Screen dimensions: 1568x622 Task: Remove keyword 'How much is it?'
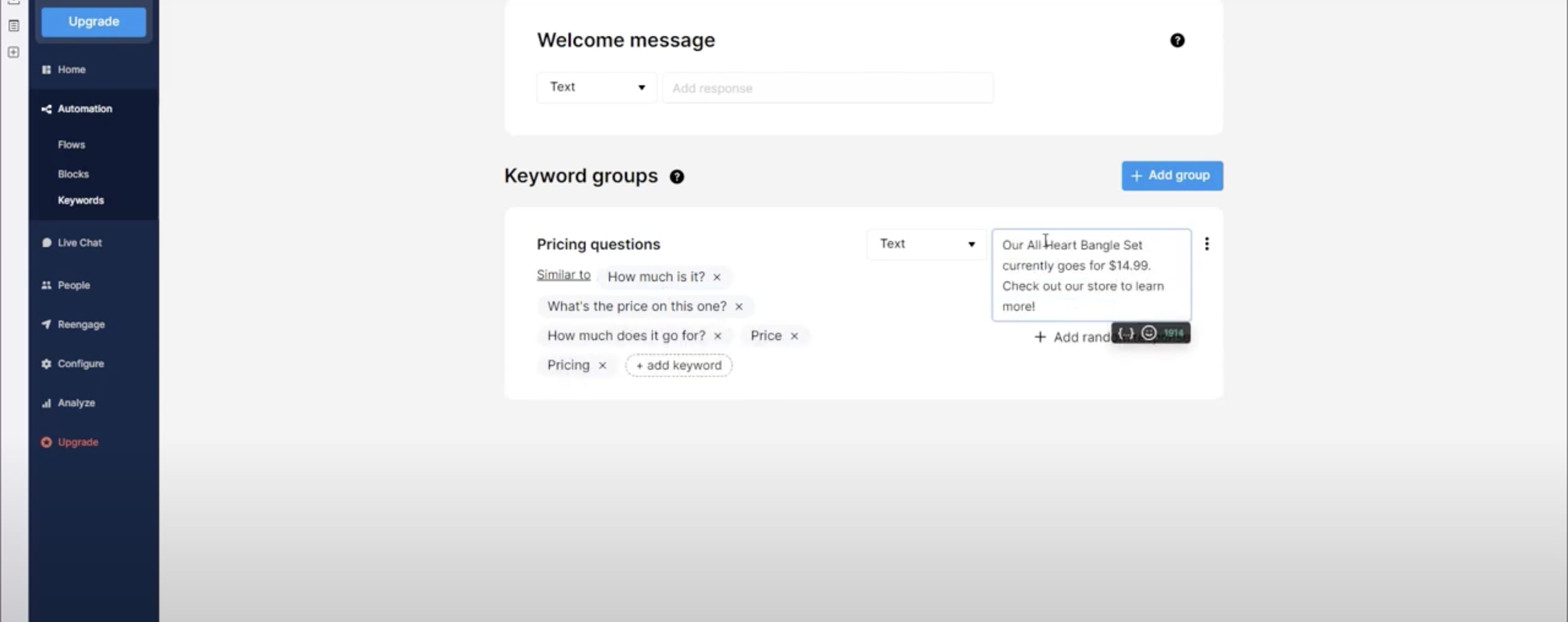tap(717, 277)
